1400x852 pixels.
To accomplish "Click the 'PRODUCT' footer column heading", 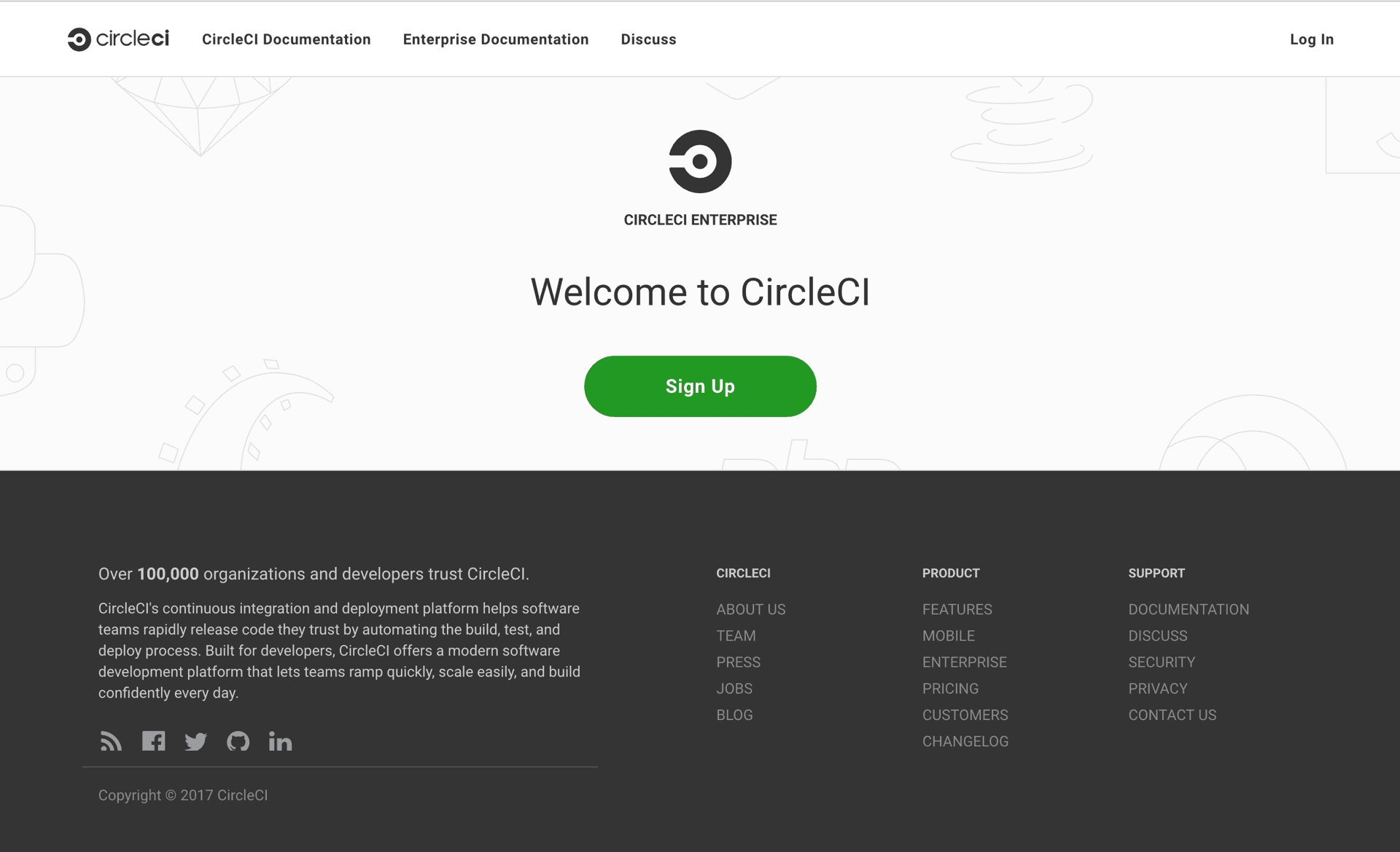I will coord(951,573).
